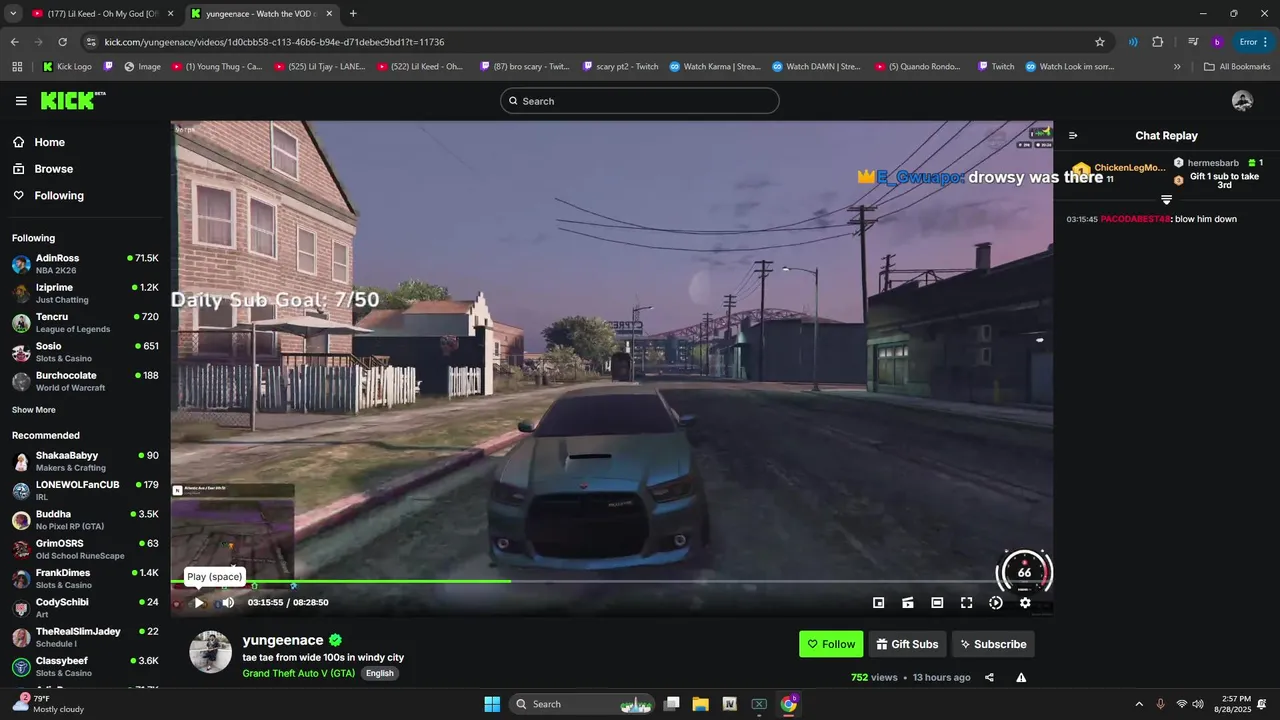The image size is (1280, 720).
Task: Open AdinRoss channel in Following list
Action: tap(85, 264)
